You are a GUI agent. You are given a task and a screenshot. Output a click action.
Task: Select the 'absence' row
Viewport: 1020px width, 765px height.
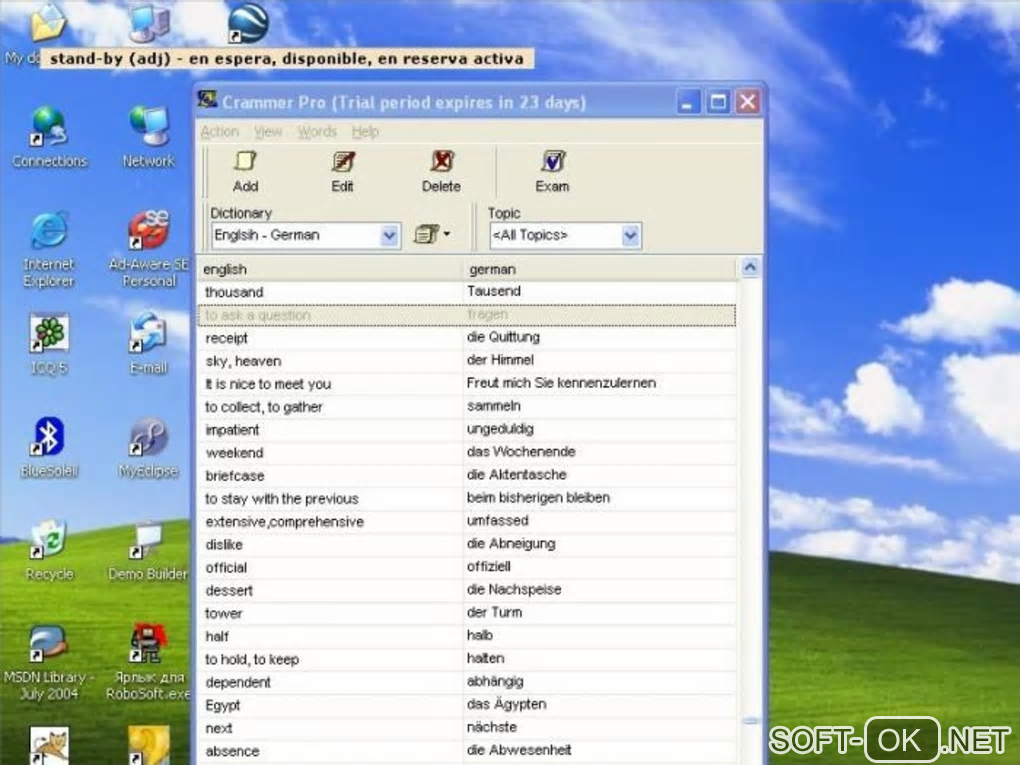[467, 751]
